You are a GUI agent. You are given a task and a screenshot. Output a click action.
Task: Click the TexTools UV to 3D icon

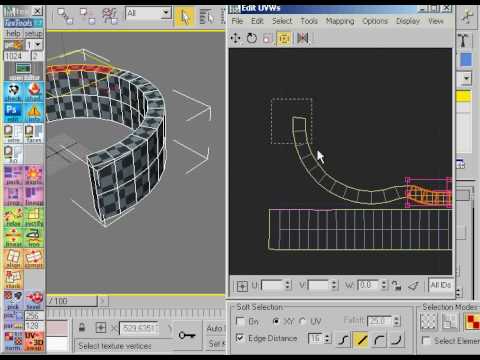click(x=34, y=341)
